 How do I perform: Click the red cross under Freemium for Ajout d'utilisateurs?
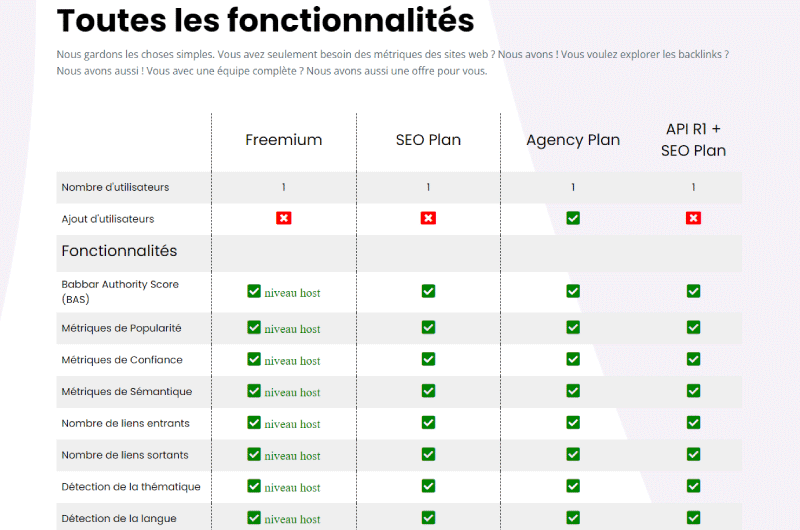pyautogui.click(x=284, y=218)
